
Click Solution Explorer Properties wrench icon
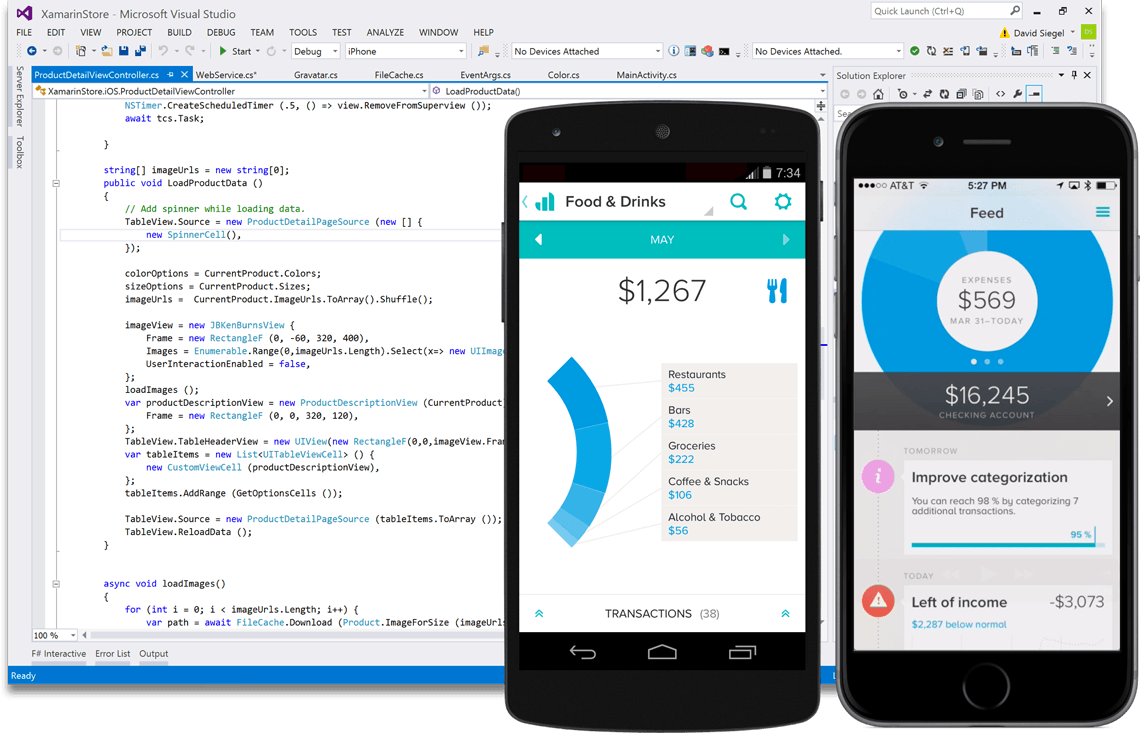(1017, 94)
